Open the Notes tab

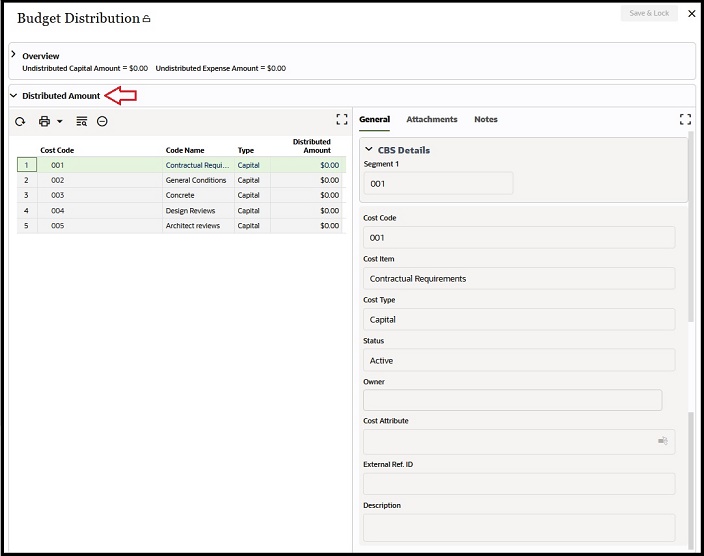point(486,119)
